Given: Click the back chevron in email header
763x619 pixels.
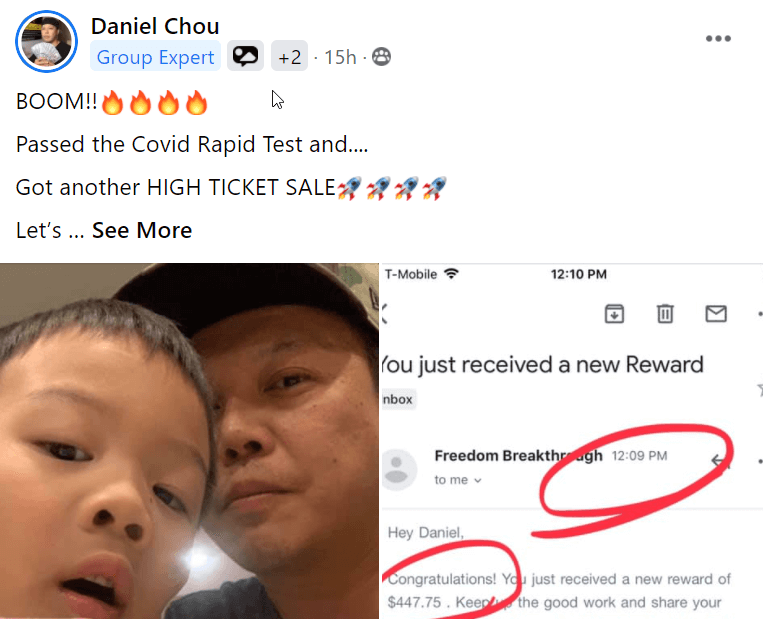Looking at the screenshot, I should [384, 313].
